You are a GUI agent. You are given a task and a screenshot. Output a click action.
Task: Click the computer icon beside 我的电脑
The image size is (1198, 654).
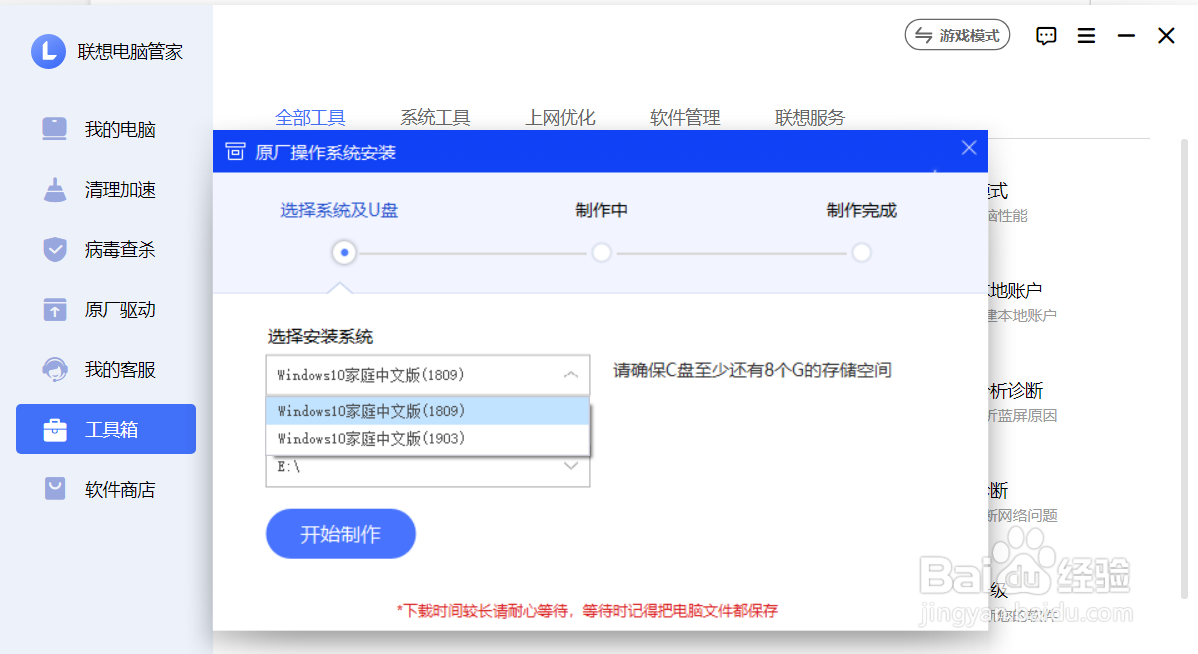tap(54, 128)
